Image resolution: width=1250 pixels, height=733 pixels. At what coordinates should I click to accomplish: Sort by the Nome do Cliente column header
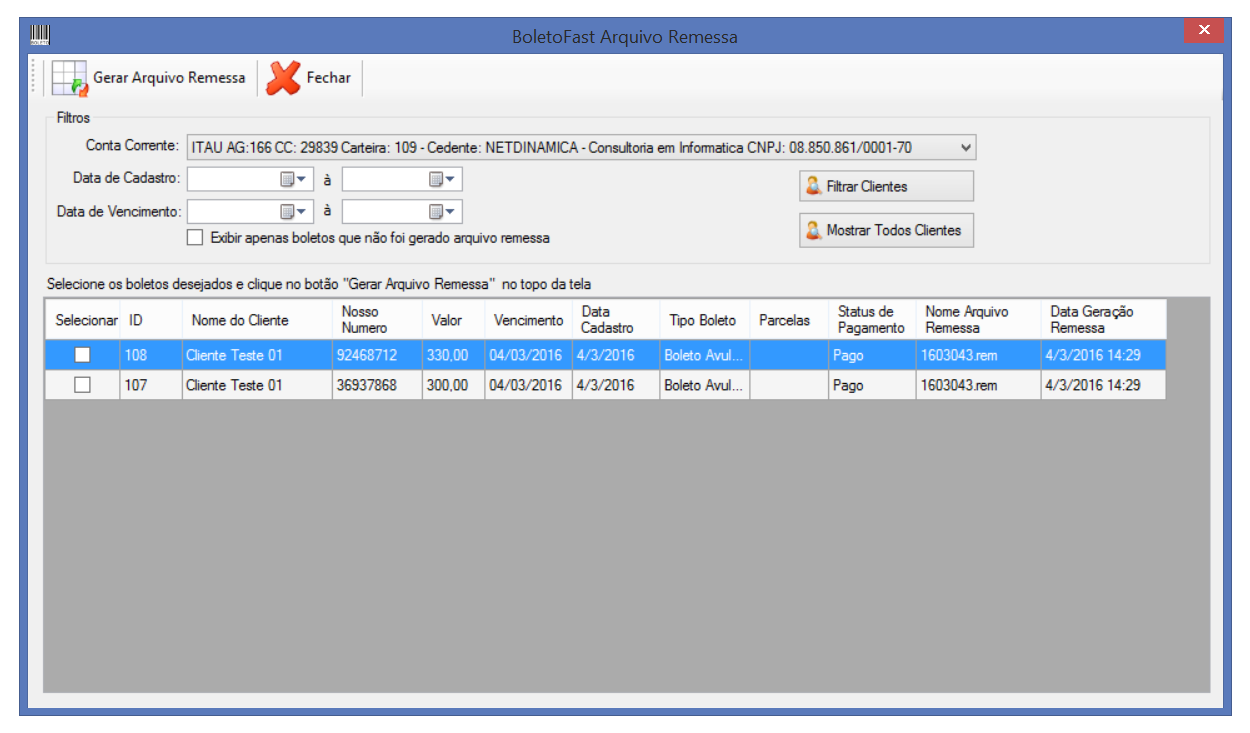240,320
